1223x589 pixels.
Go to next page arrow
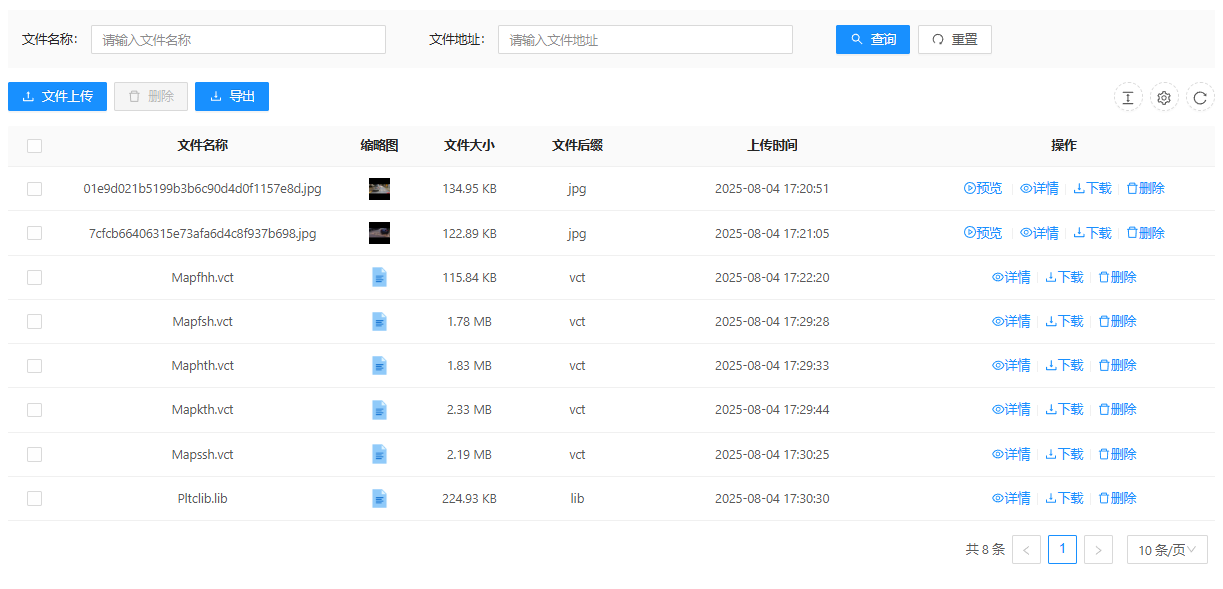click(1098, 549)
